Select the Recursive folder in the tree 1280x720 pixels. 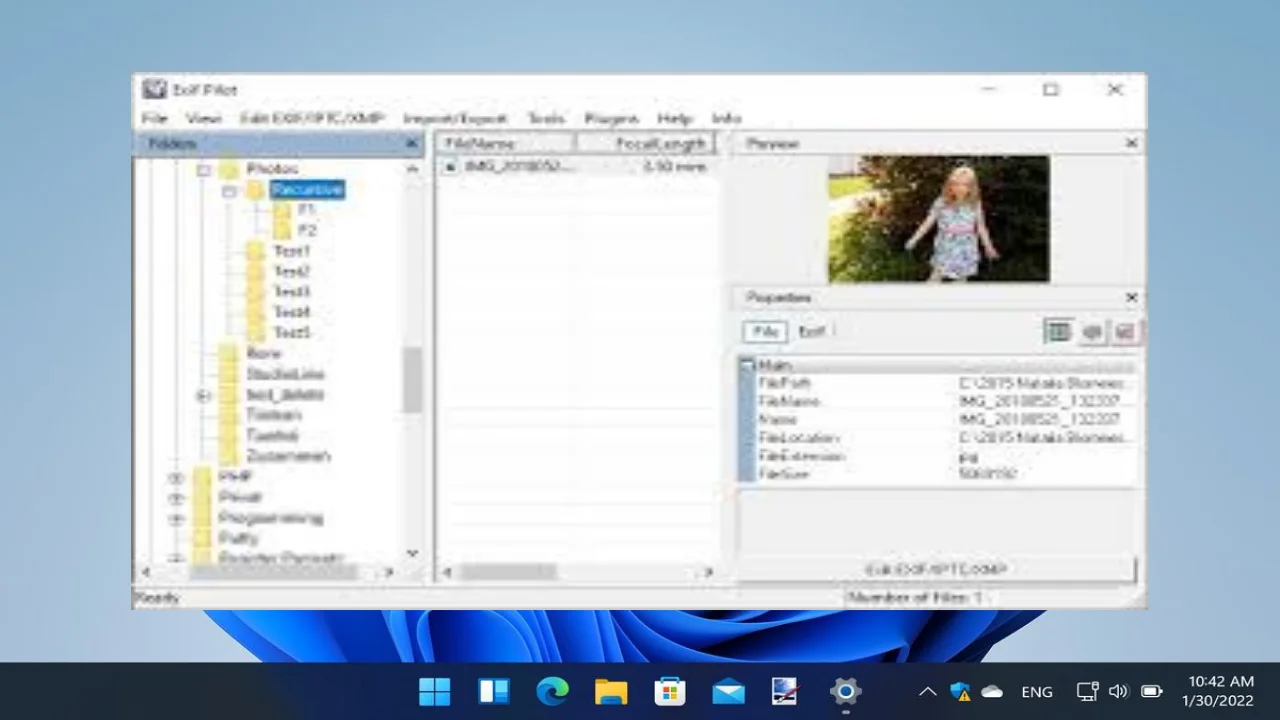(307, 190)
